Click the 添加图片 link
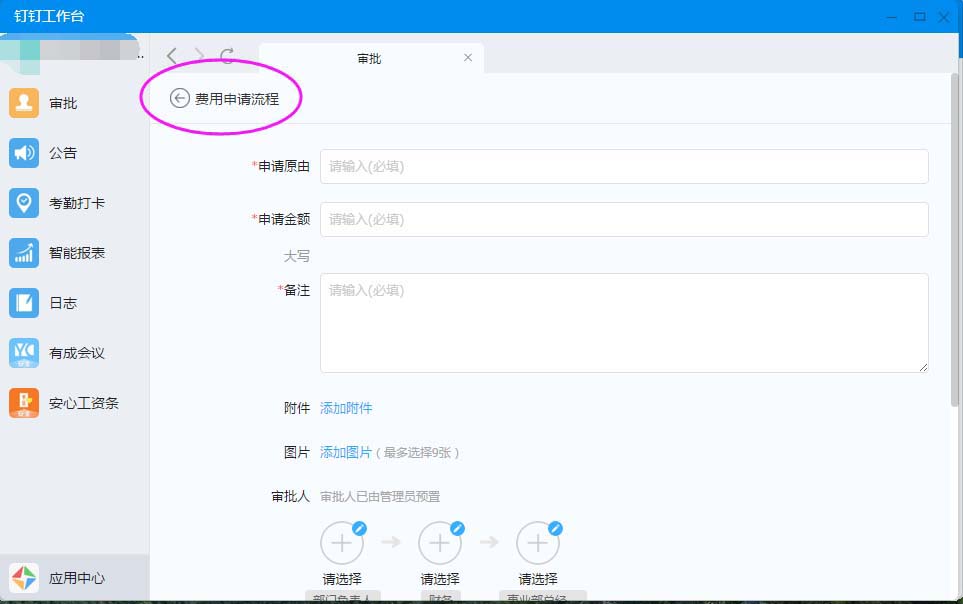963x604 pixels. 346,453
